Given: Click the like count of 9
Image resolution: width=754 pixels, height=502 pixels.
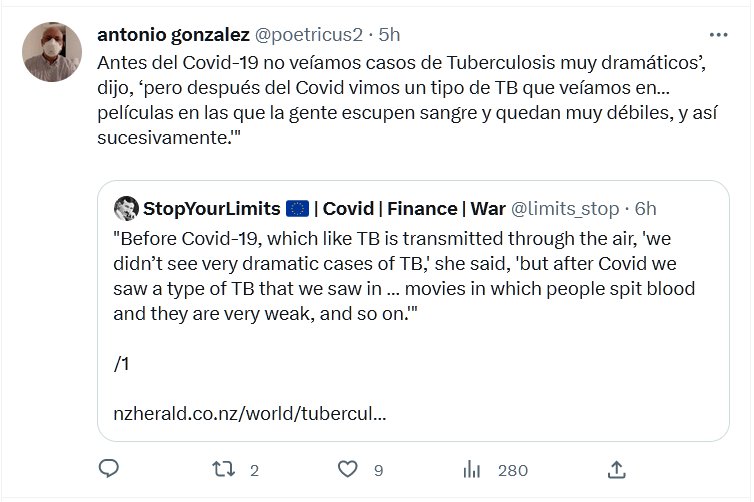Looking at the screenshot, I should pos(378,470).
